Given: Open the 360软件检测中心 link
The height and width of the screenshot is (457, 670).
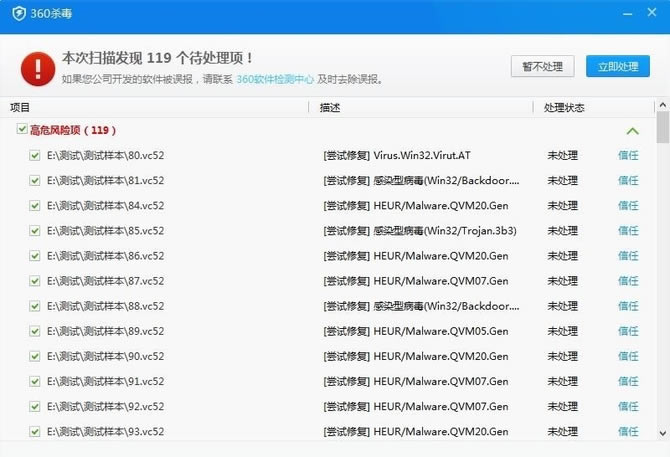Looking at the screenshot, I should 275,79.
